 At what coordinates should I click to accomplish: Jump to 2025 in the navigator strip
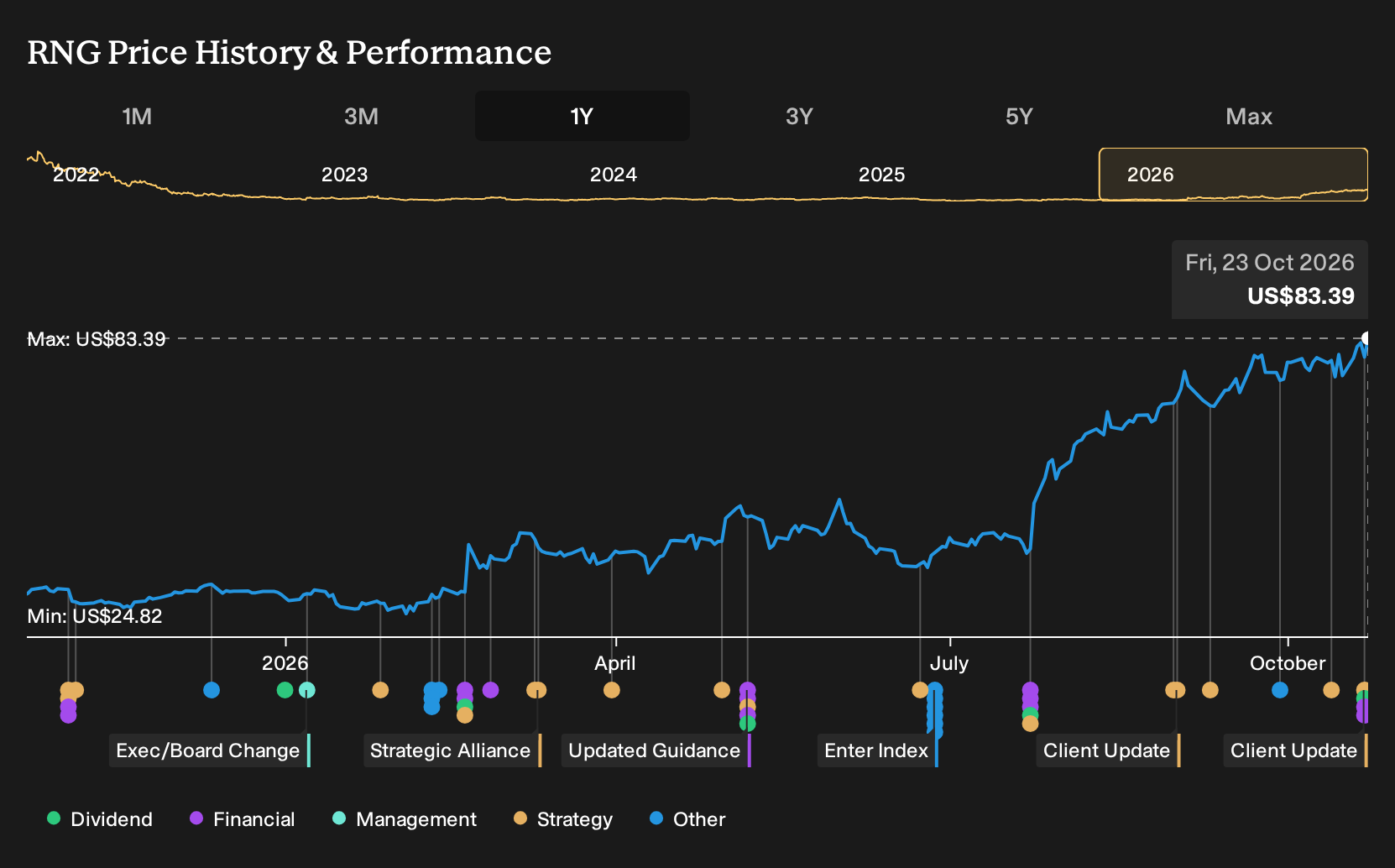point(882,175)
